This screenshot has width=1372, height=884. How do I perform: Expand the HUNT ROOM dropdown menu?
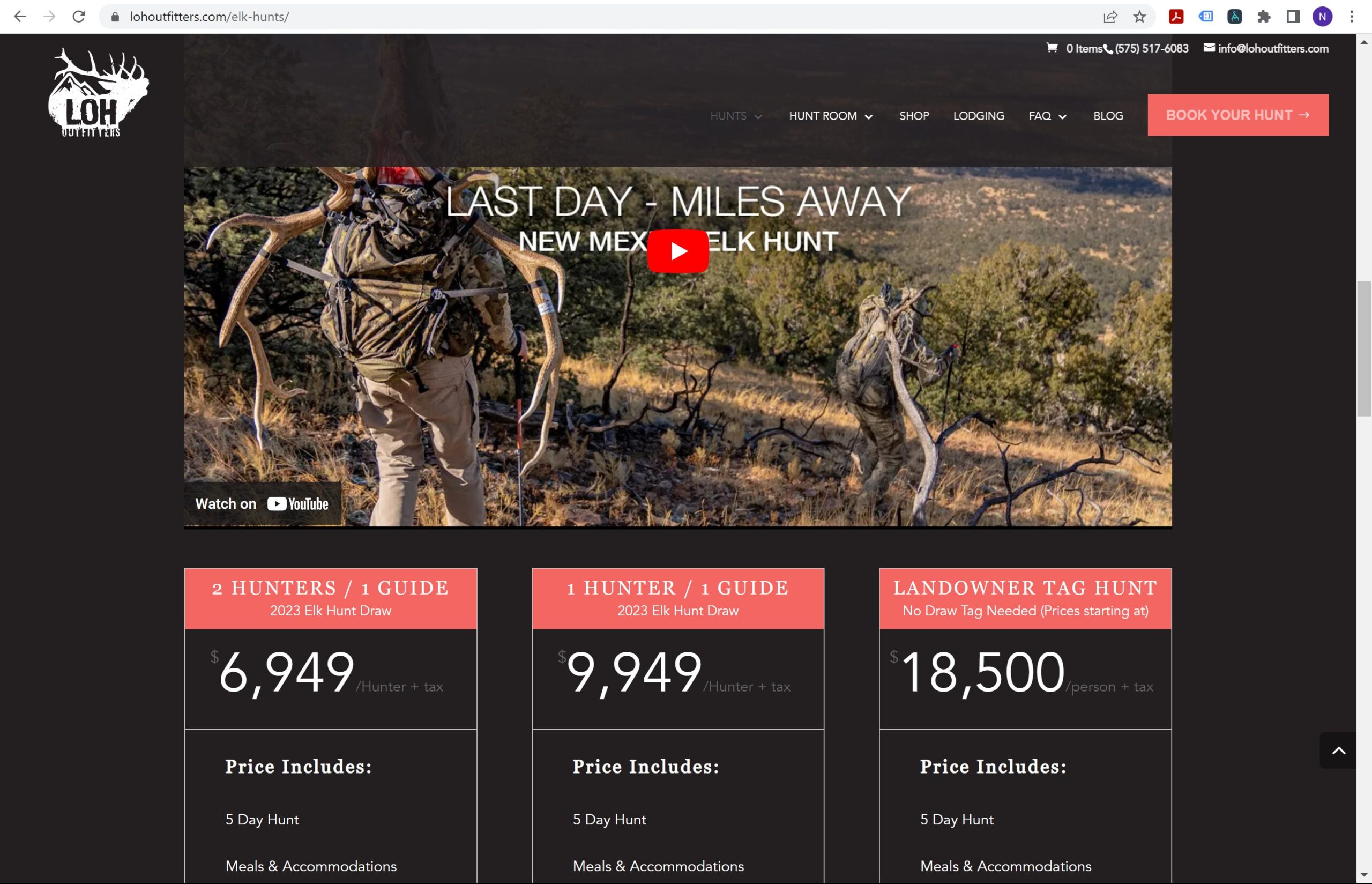(x=830, y=116)
